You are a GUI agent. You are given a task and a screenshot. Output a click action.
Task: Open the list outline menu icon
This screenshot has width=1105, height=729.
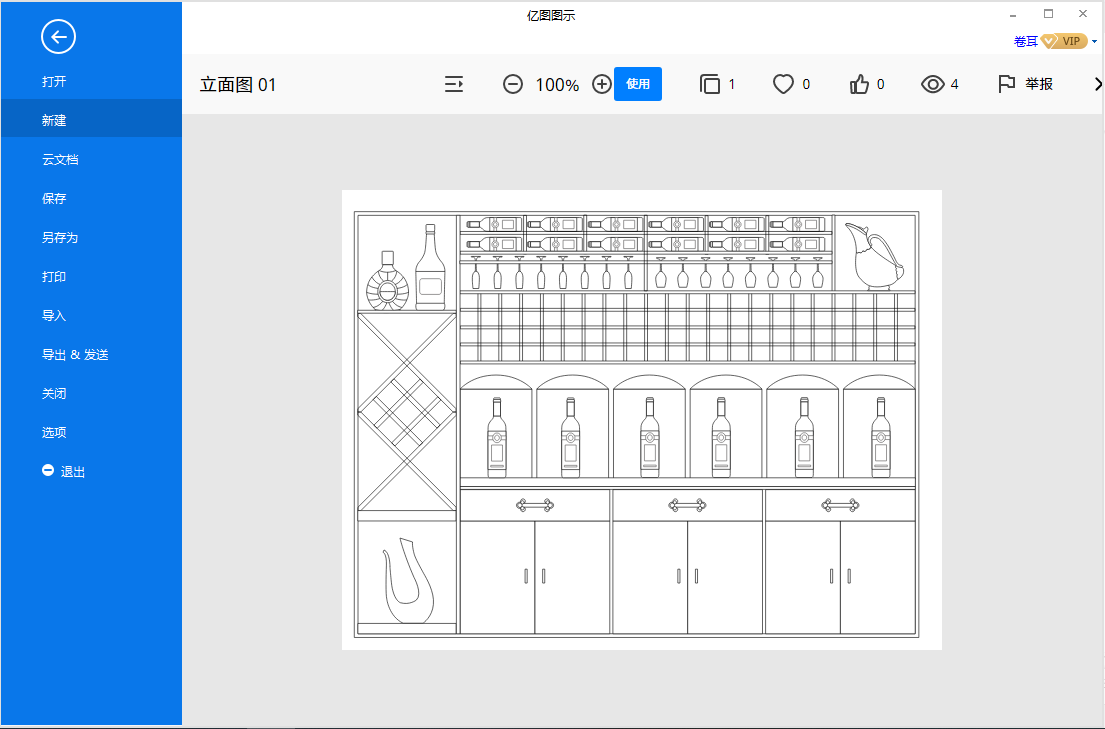[454, 84]
